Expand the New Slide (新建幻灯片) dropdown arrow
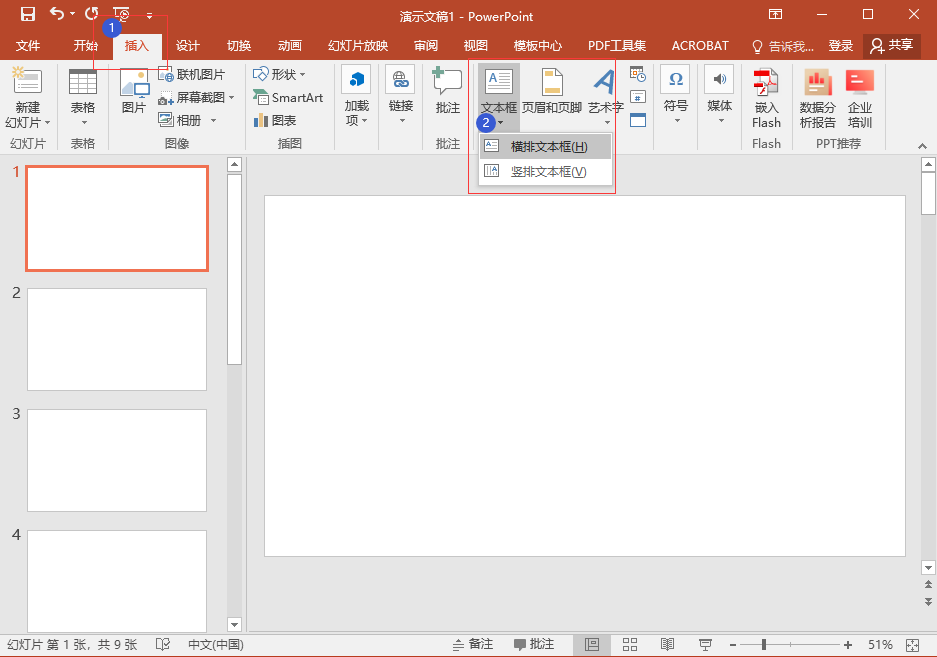This screenshot has height=657, width=937. click(x=47, y=123)
